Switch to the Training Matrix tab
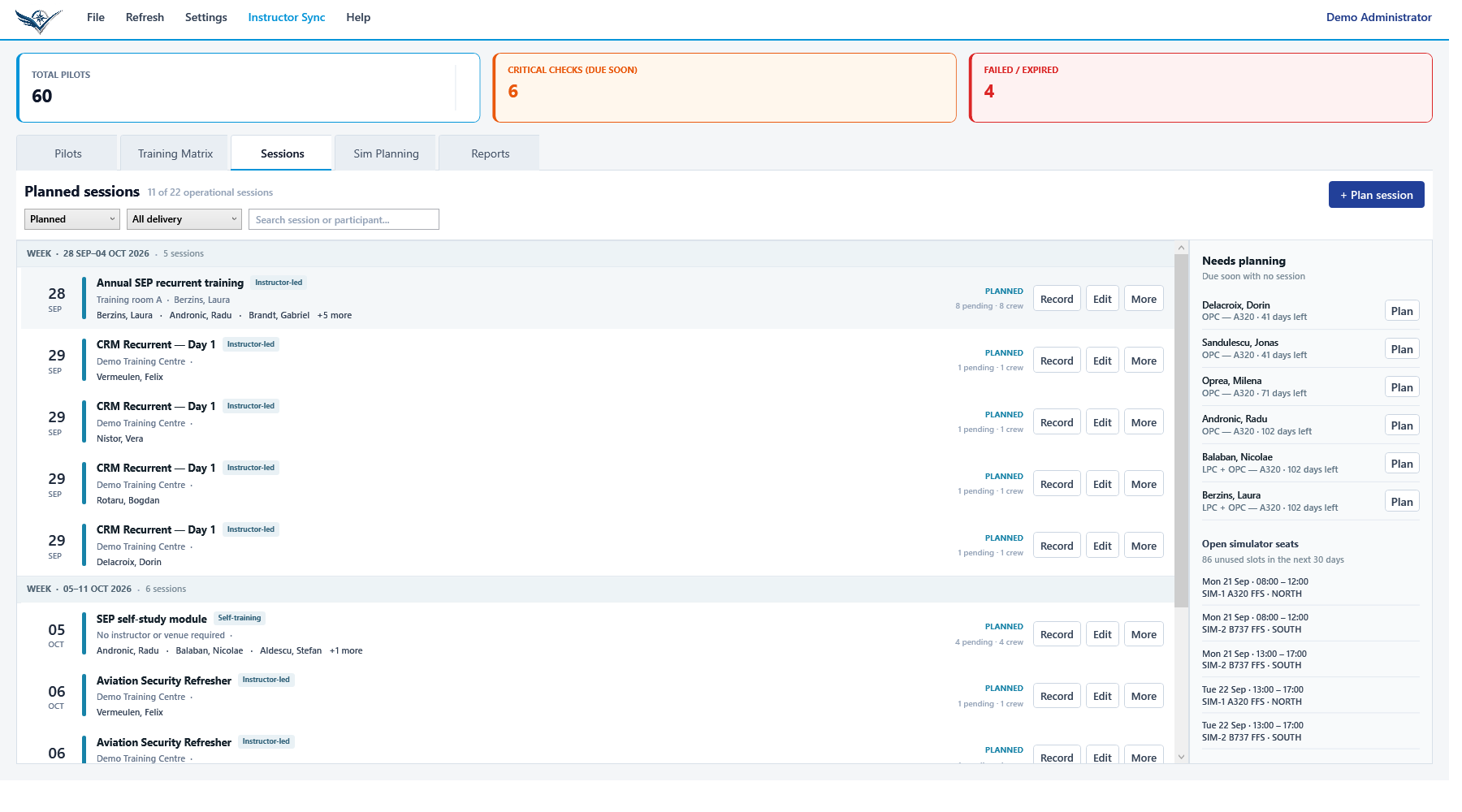Viewport: 1462px width, 812px height. click(175, 153)
